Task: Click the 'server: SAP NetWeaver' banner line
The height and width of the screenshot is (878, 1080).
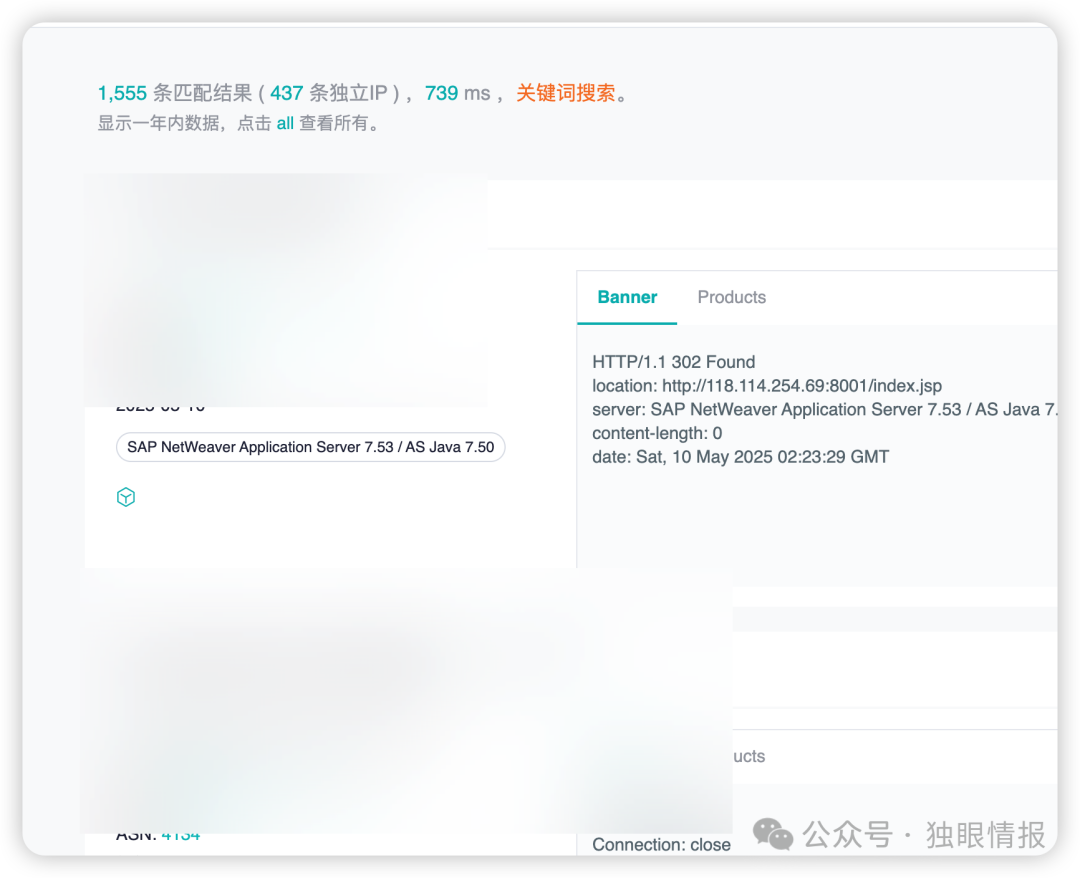Action: click(824, 409)
